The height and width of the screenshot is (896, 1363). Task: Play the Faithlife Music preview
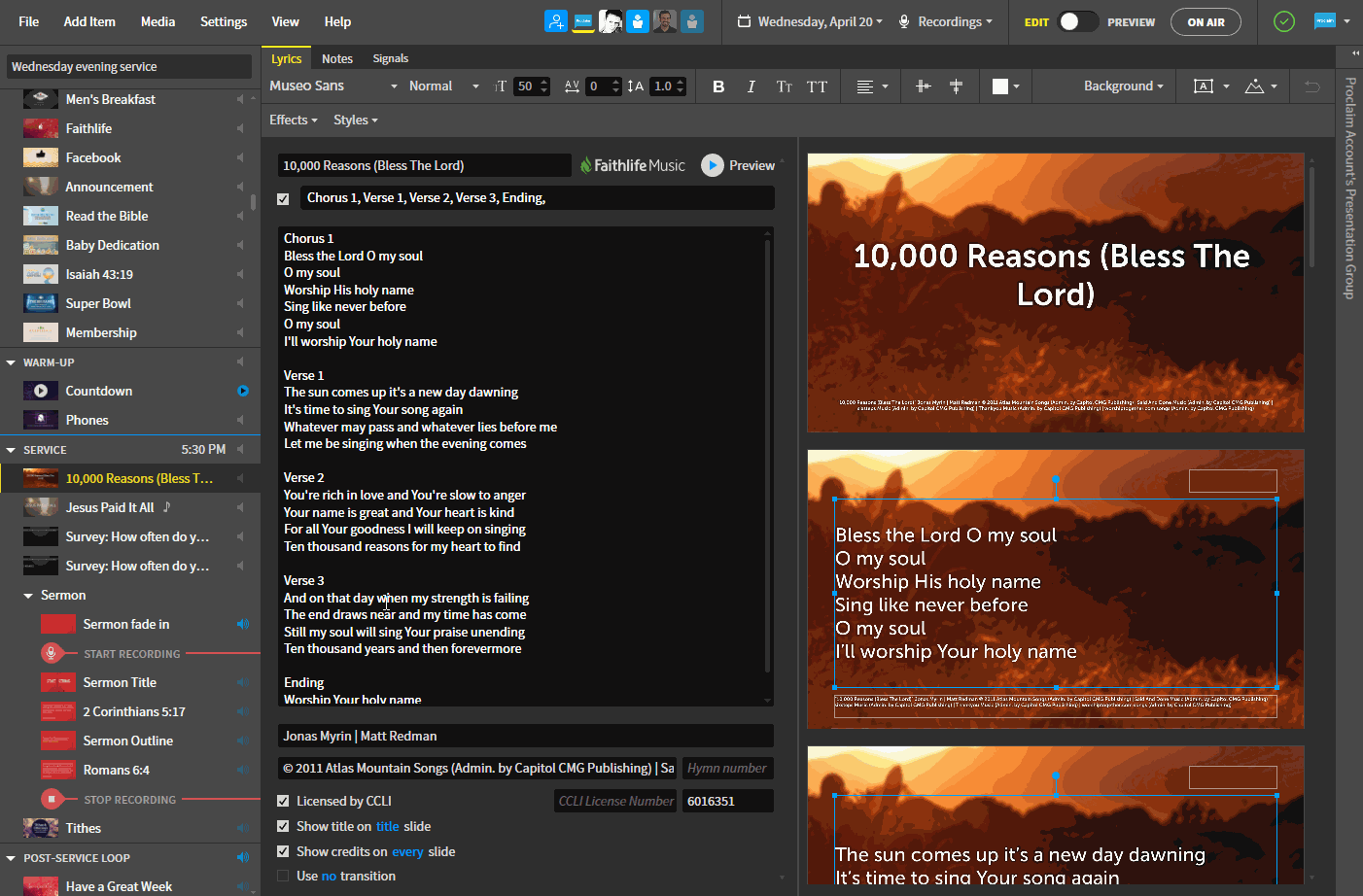click(x=713, y=165)
